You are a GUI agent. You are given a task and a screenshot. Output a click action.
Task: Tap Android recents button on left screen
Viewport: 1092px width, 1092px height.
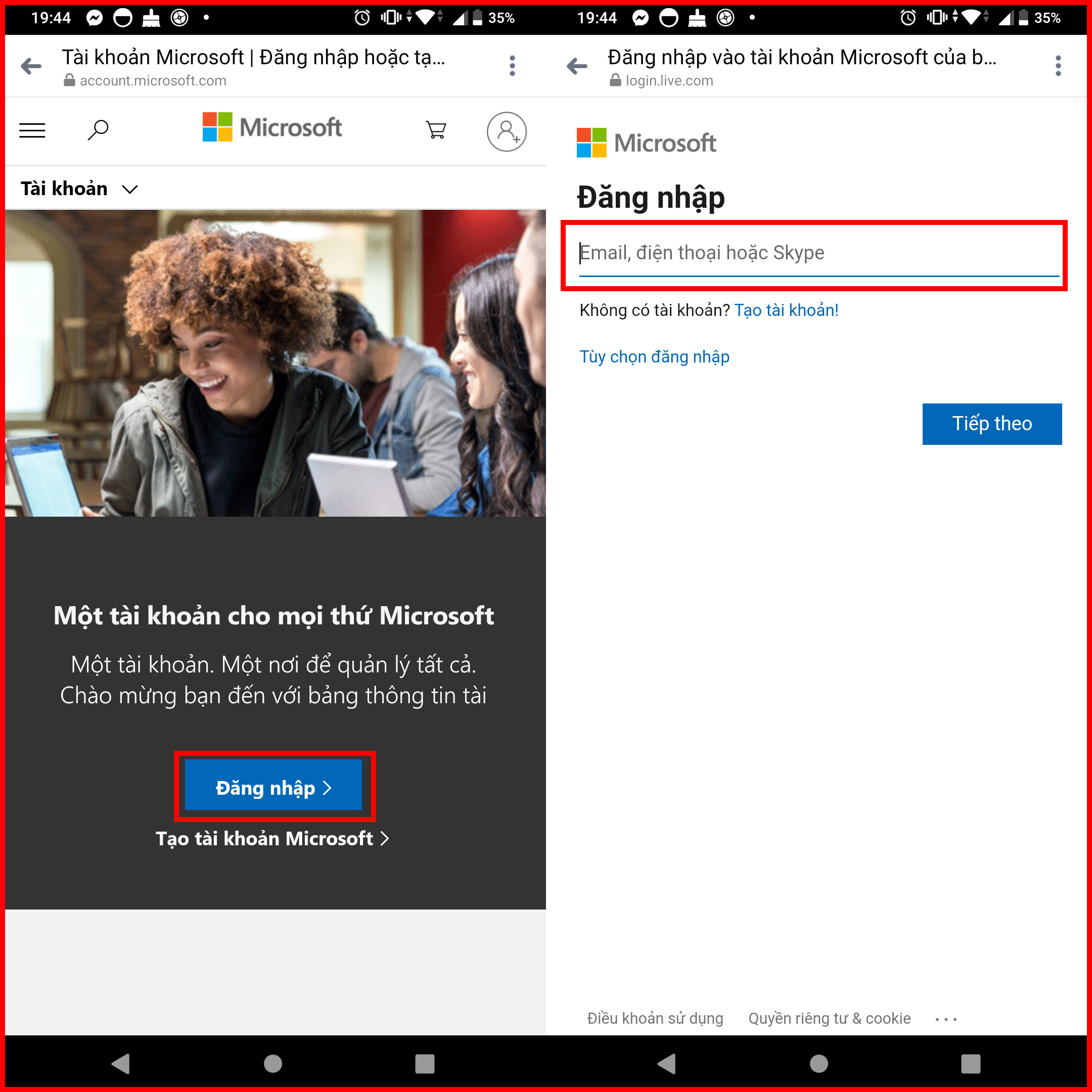[425, 1063]
